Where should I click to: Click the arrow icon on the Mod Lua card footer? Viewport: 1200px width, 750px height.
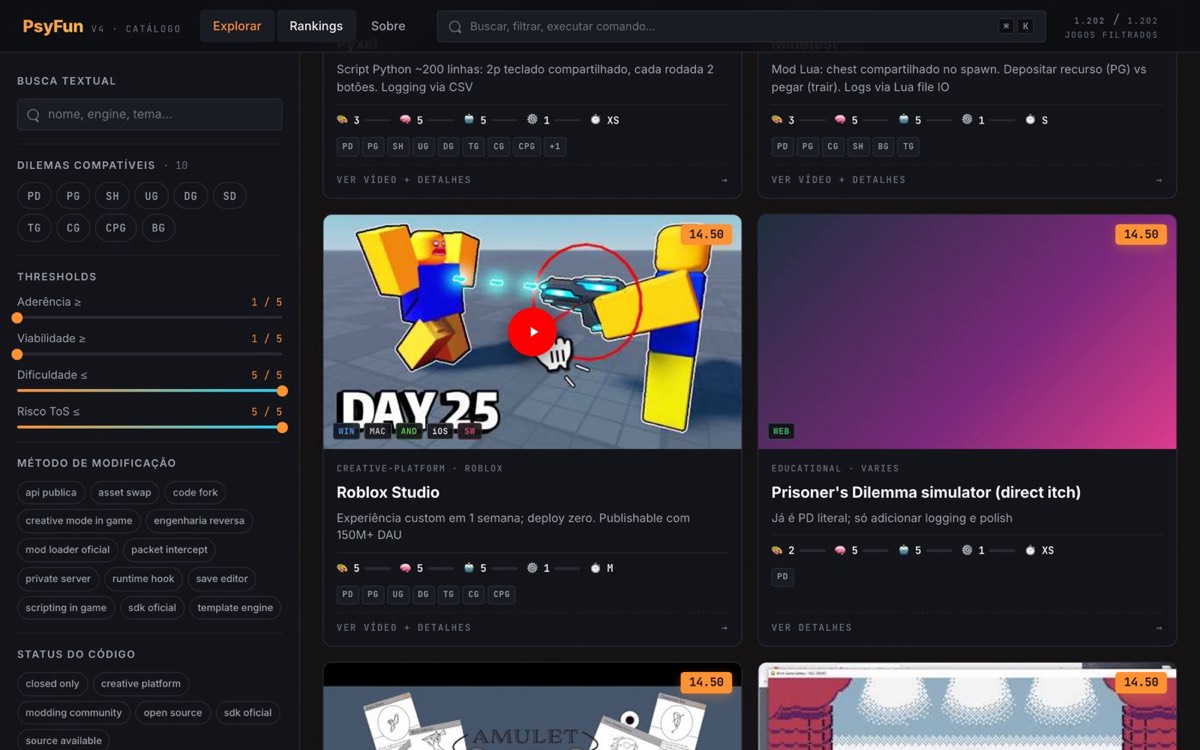click(x=1159, y=180)
